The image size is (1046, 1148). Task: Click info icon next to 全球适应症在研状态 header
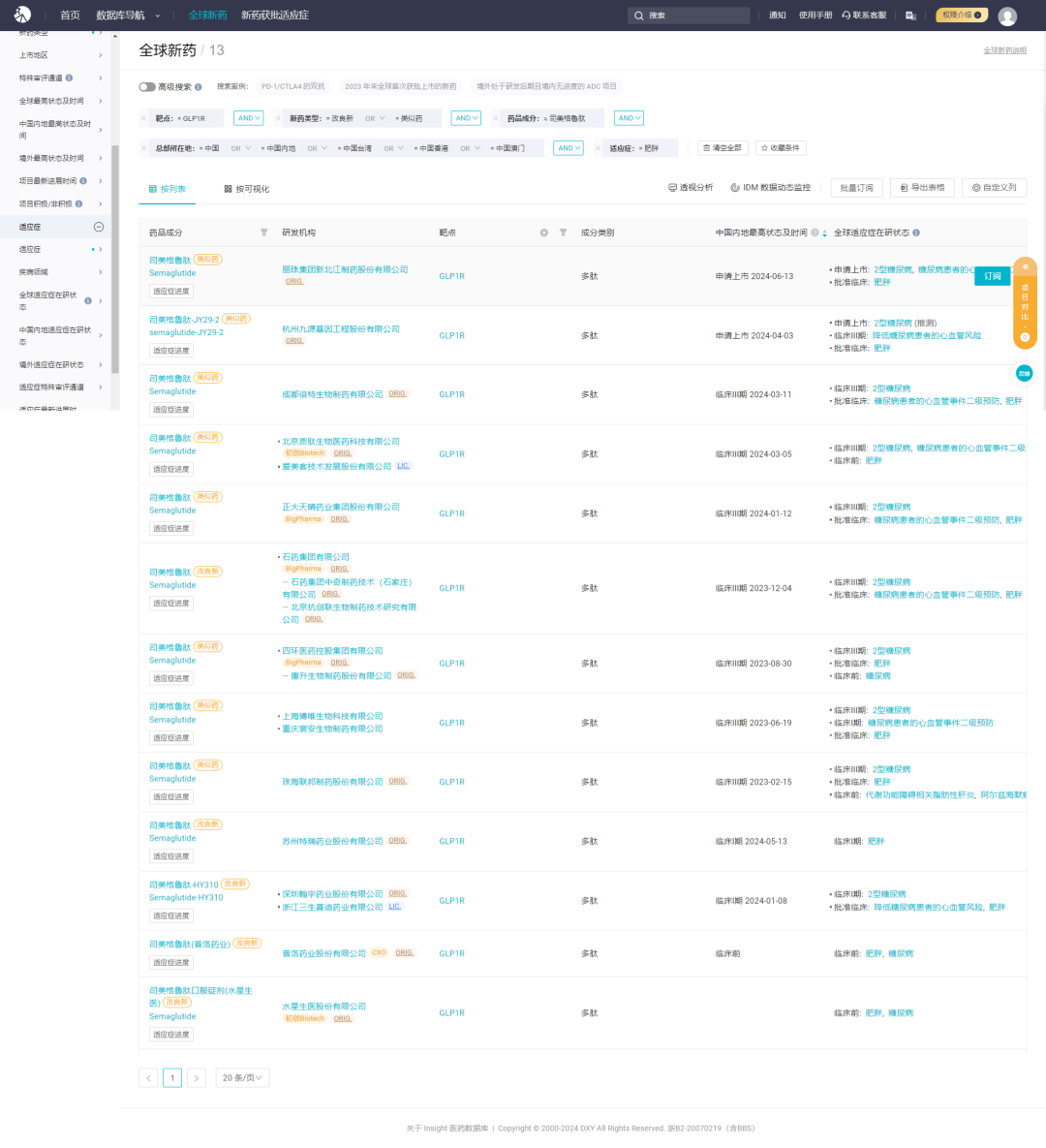click(916, 233)
